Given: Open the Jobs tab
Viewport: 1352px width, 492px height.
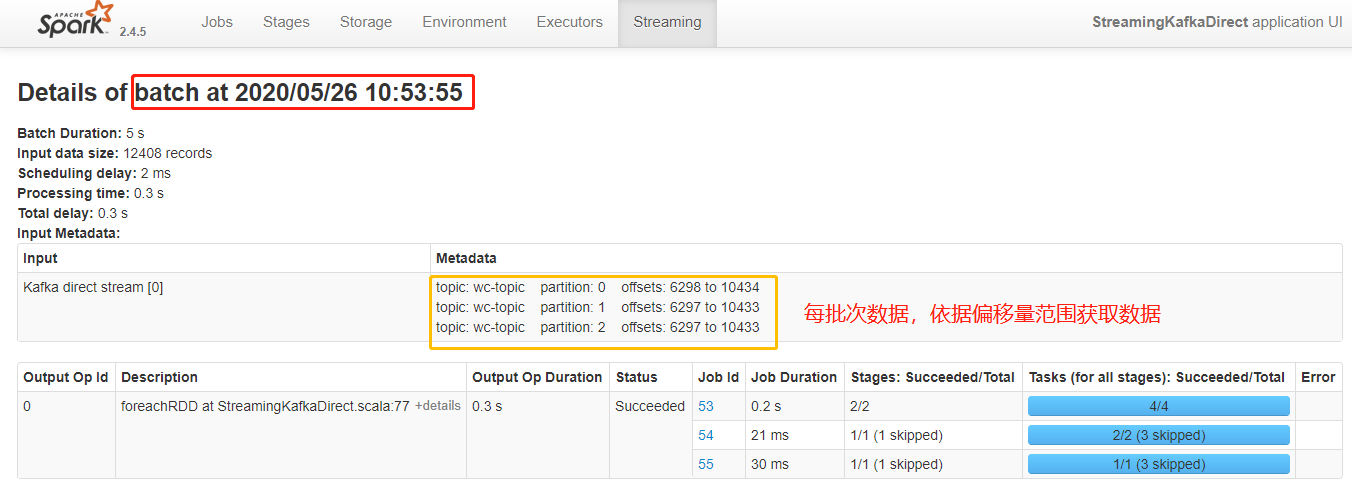Looking at the screenshot, I should pos(217,22).
